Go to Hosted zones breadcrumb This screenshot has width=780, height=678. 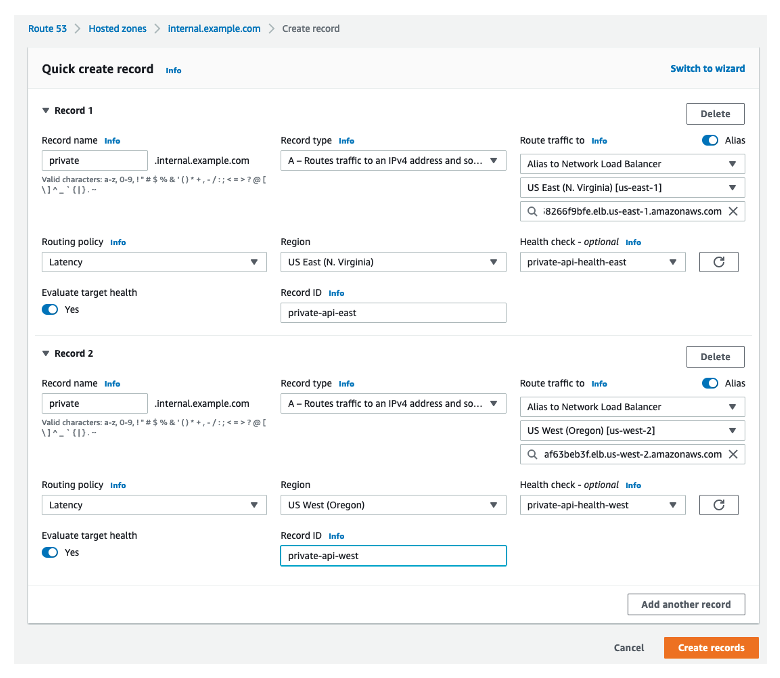point(117,29)
